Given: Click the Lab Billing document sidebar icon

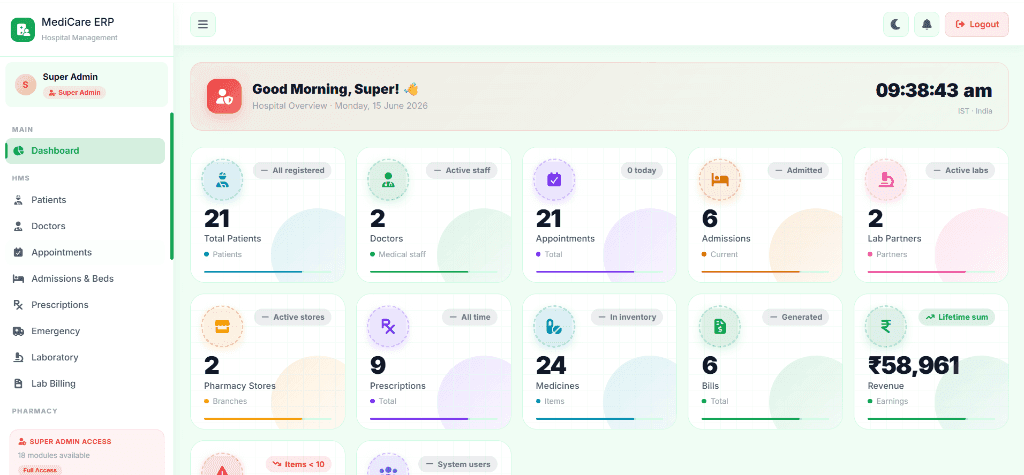Looking at the screenshot, I should pos(18,384).
